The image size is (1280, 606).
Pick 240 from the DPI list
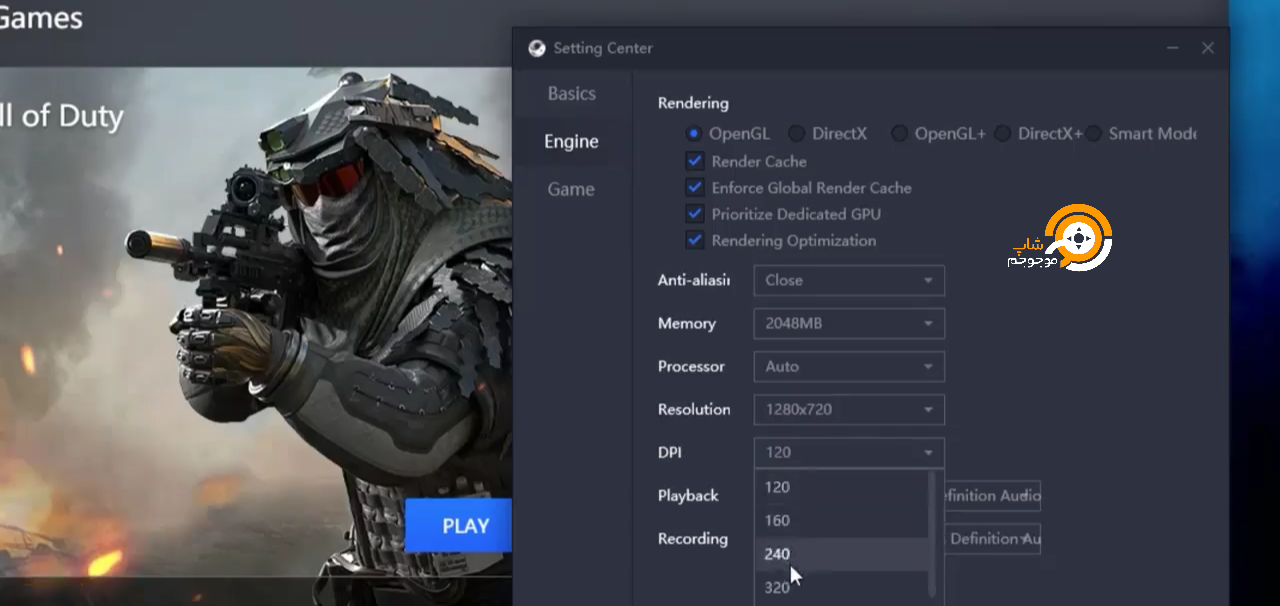coord(841,553)
